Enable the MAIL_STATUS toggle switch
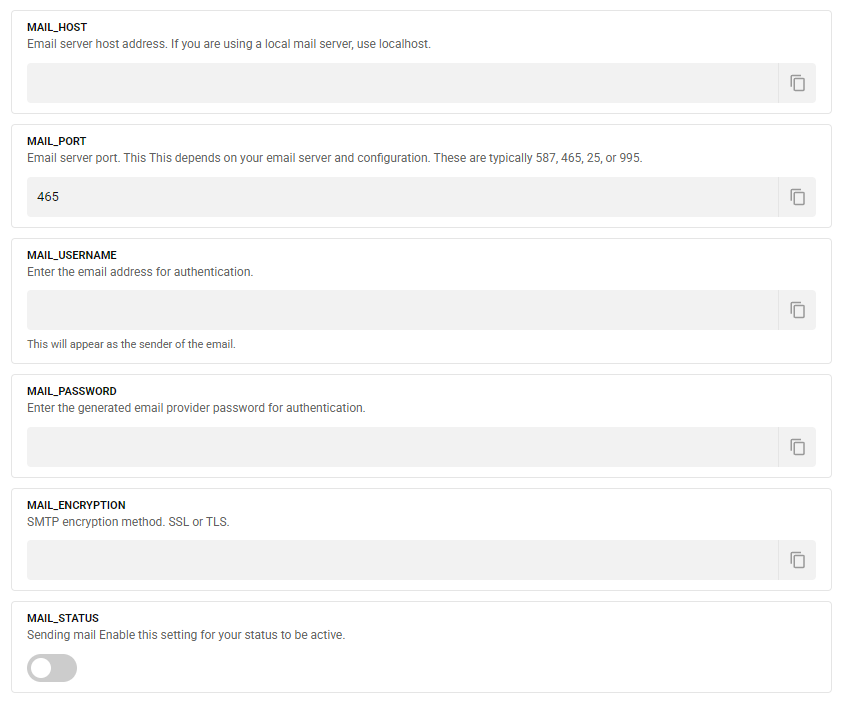The height and width of the screenshot is (702, 843). click(52, 668)
